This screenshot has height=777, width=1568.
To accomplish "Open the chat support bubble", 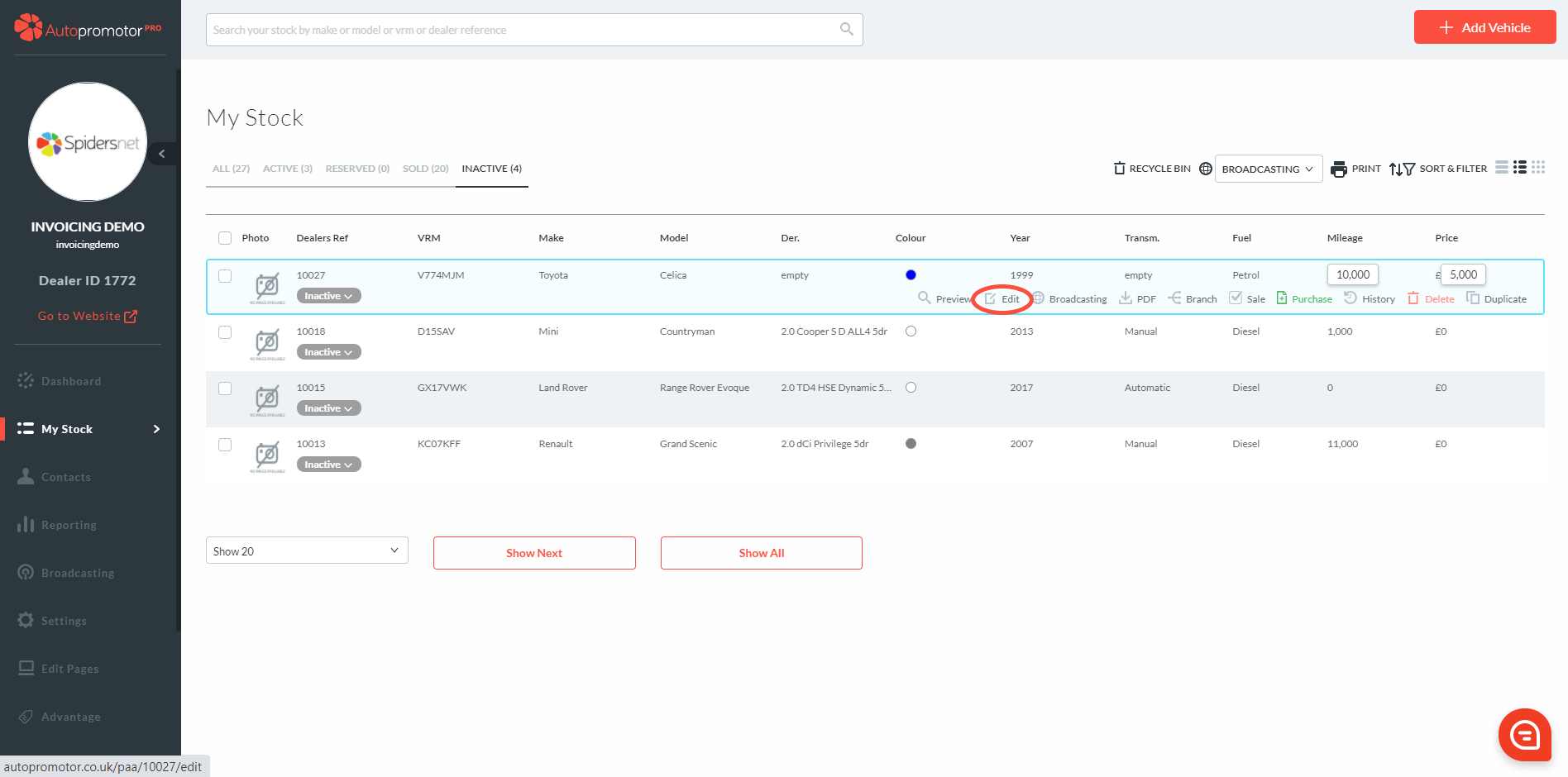I will [1524, 734].
